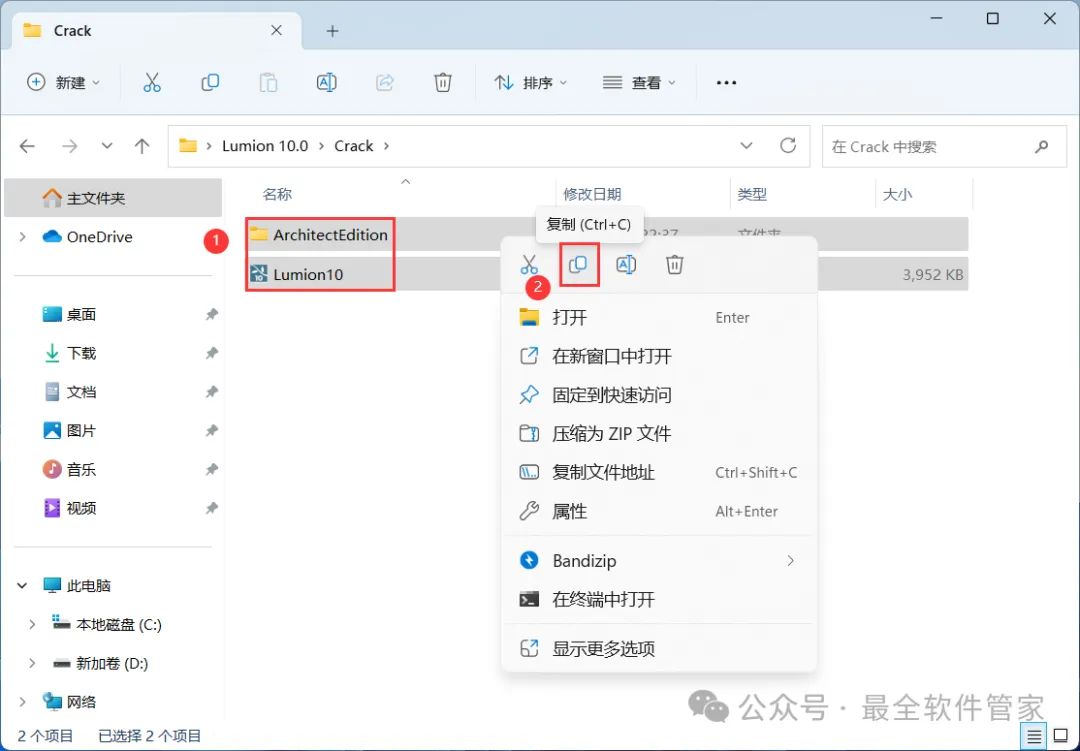Open a new tab with plus button
This screenshot has width=1080, height=751.
pos(333,31)
